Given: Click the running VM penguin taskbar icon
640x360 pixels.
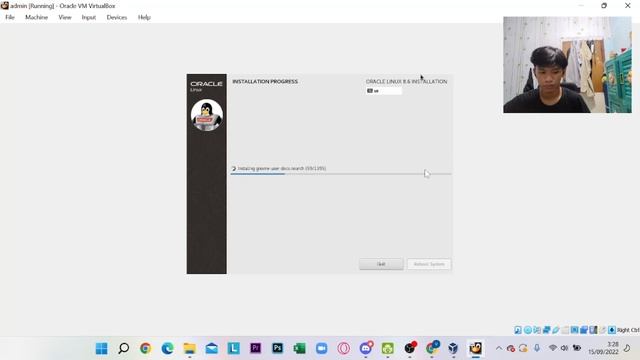Looking at the screenshot, I should pos(475,348).
